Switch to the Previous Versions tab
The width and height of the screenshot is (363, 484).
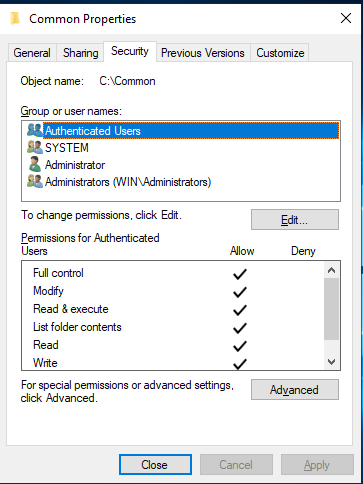pyautogui.click(x=203, y=53)
